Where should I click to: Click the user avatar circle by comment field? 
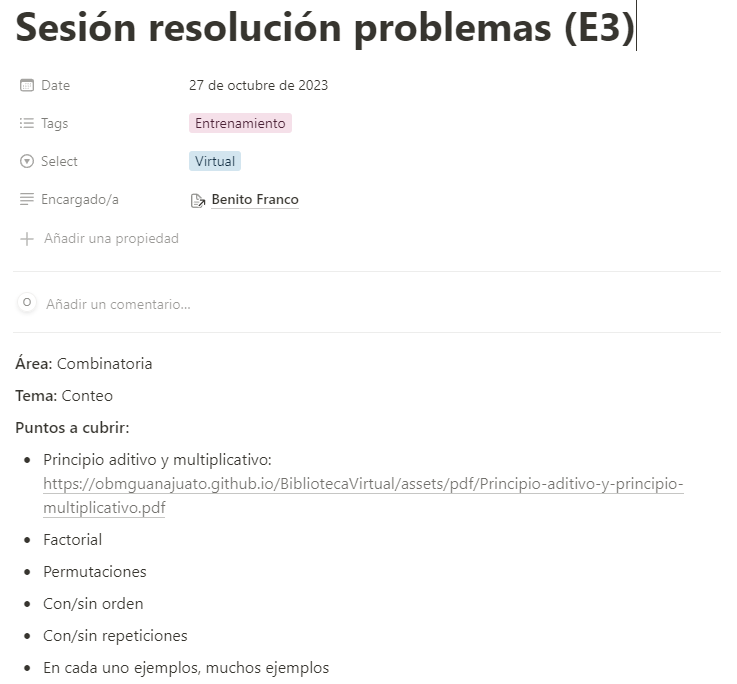[27, 302]
